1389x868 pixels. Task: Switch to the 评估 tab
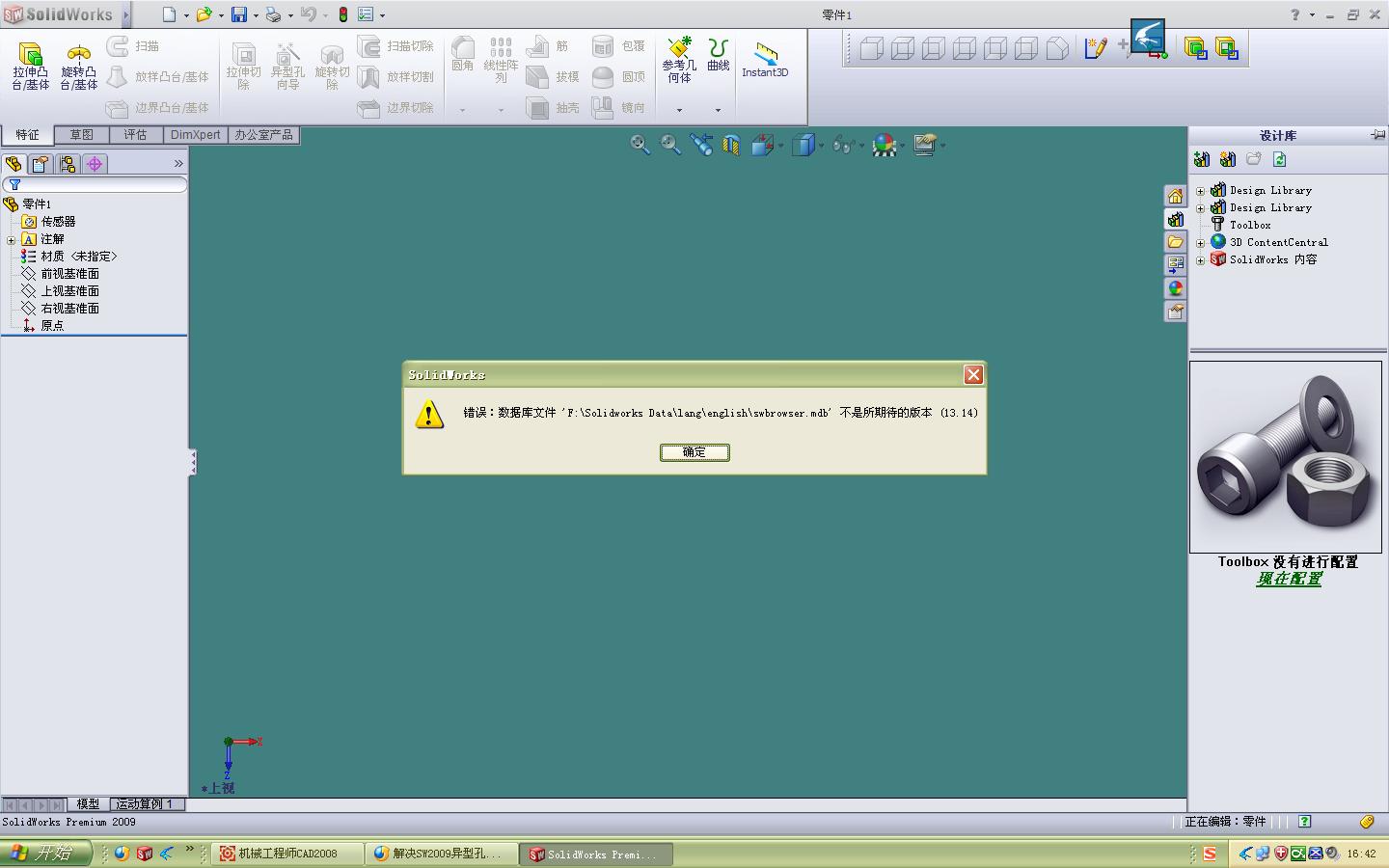pos(135,135)
